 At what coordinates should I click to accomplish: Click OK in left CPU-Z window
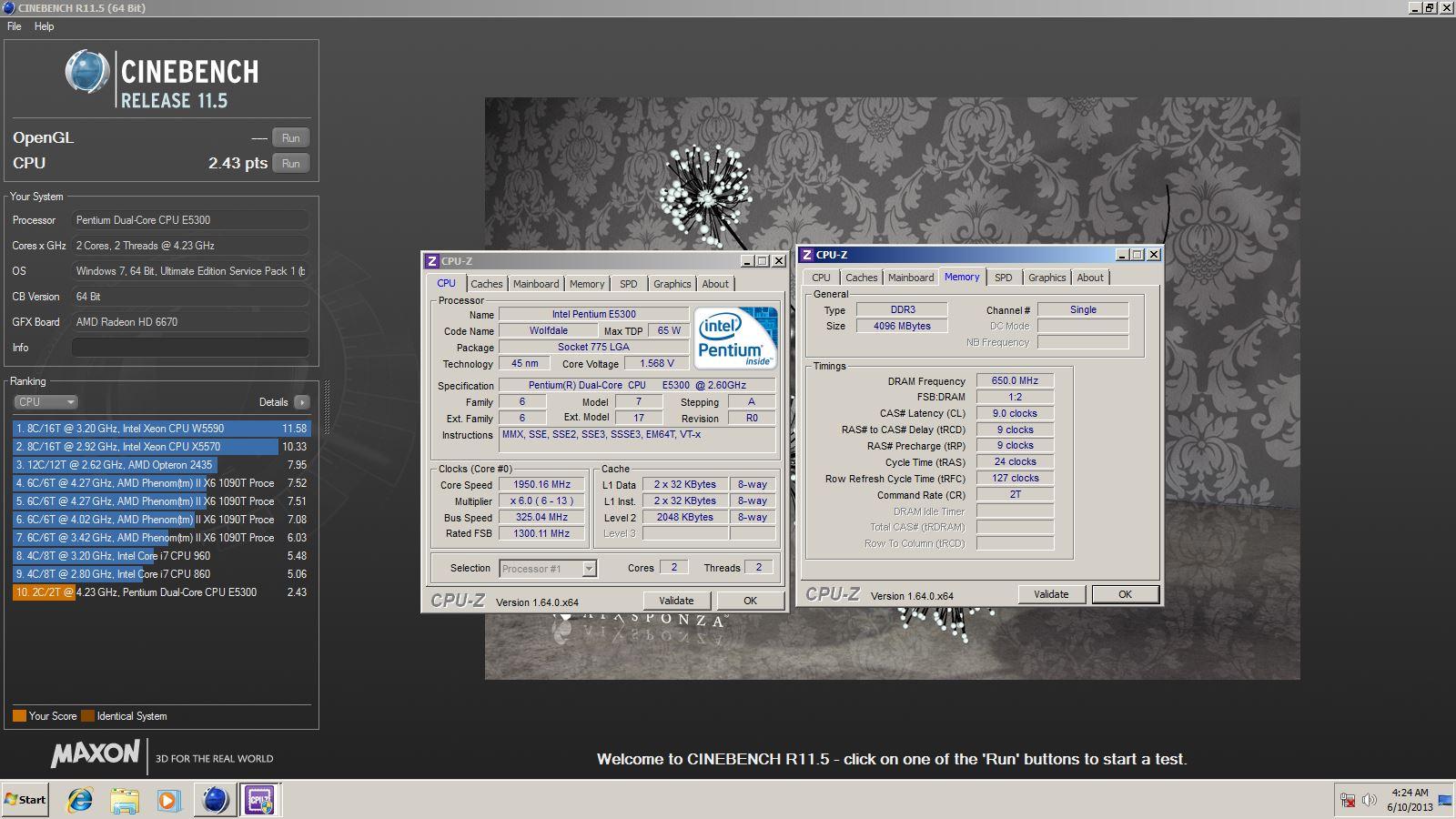pos(750,601)
